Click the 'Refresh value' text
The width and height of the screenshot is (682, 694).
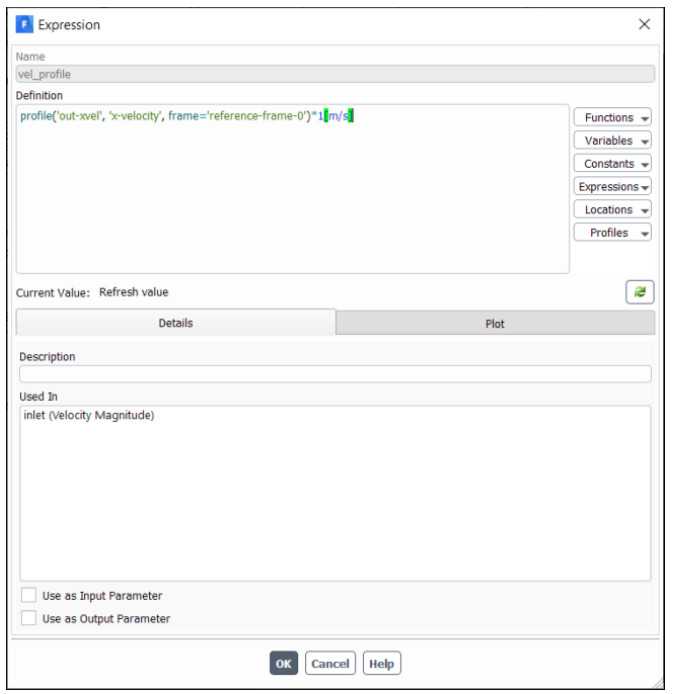pyautogui.click(x=134, y=292)
